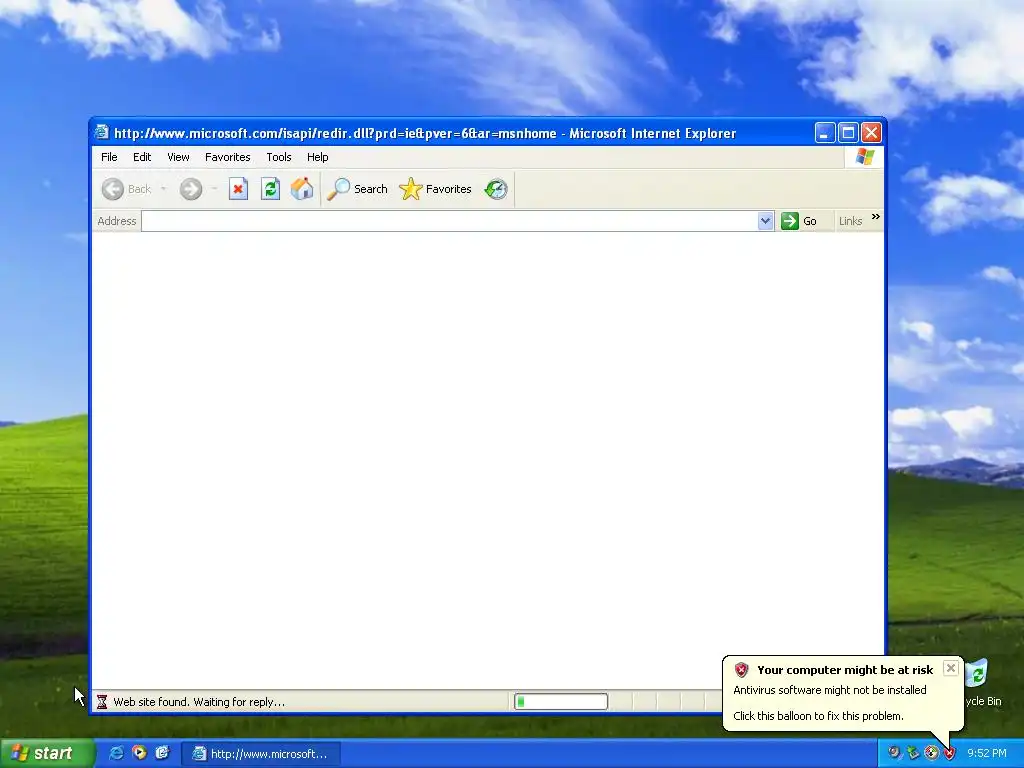Click the green loading progress bar
This screenshot has width=1024, height=768.
coord(561,702)
